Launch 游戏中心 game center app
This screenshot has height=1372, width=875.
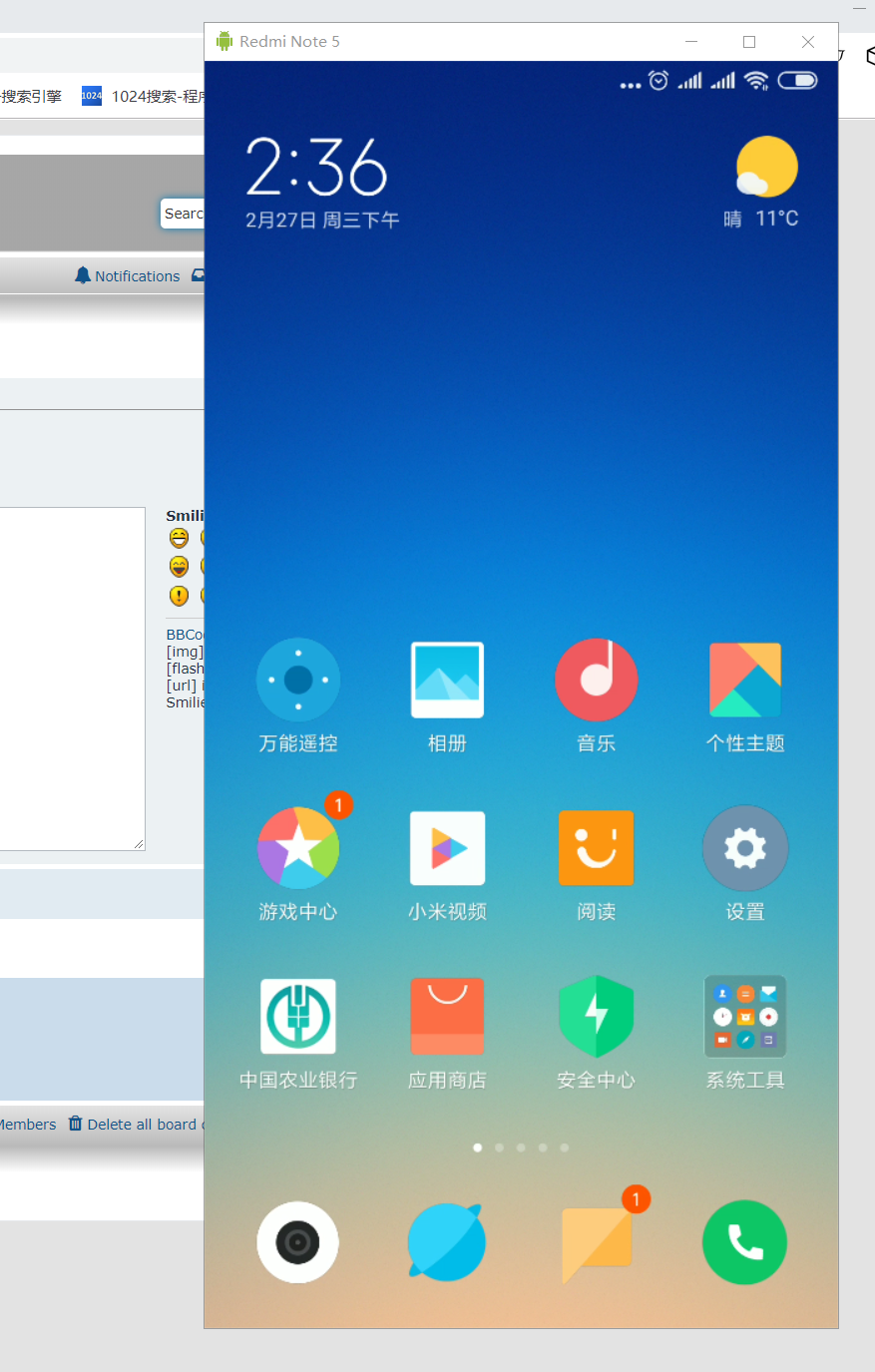tap(298, 848)
